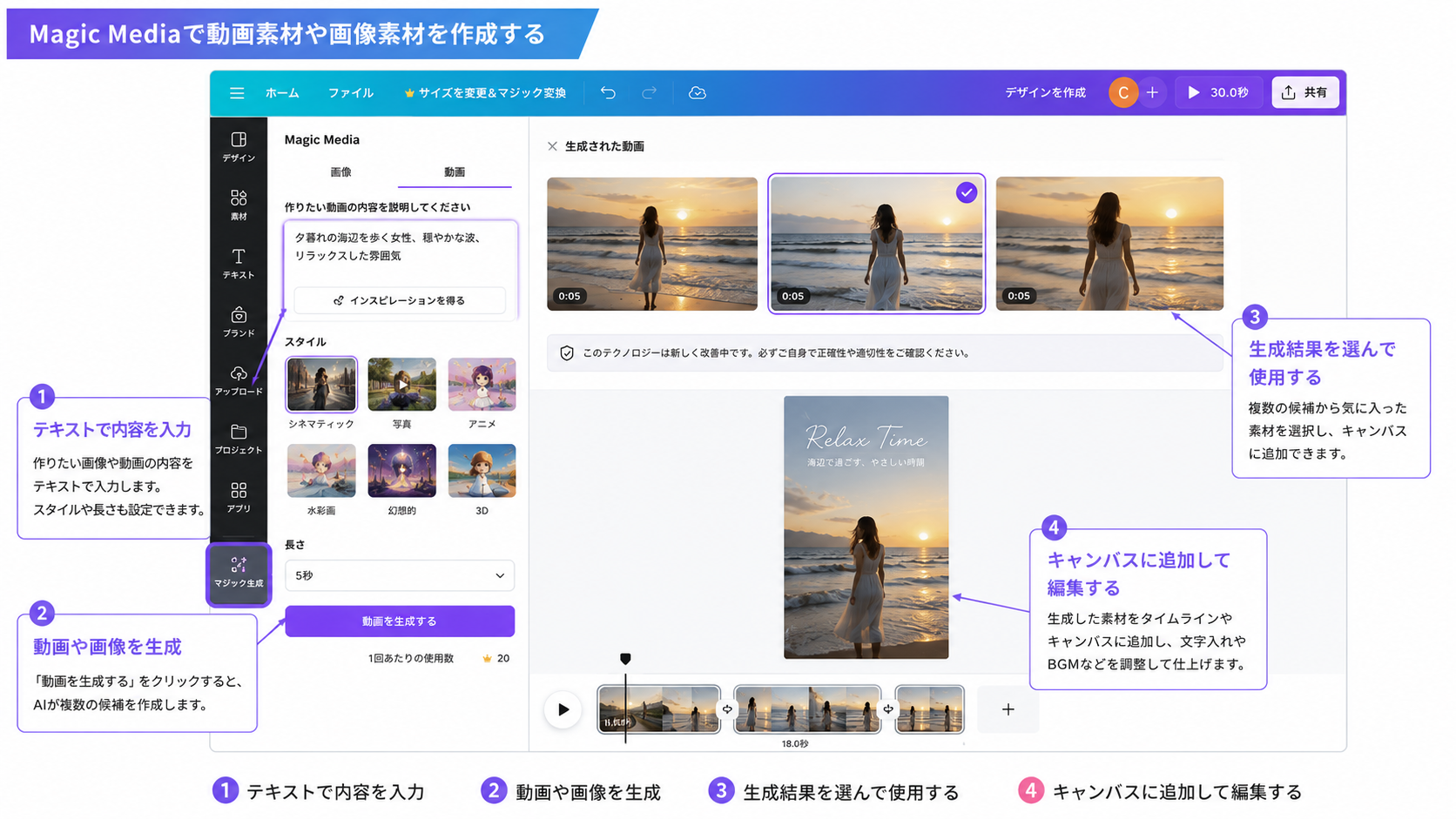
Task: Close the 生成された動画 results panel
Action: [x=552, y=146]
